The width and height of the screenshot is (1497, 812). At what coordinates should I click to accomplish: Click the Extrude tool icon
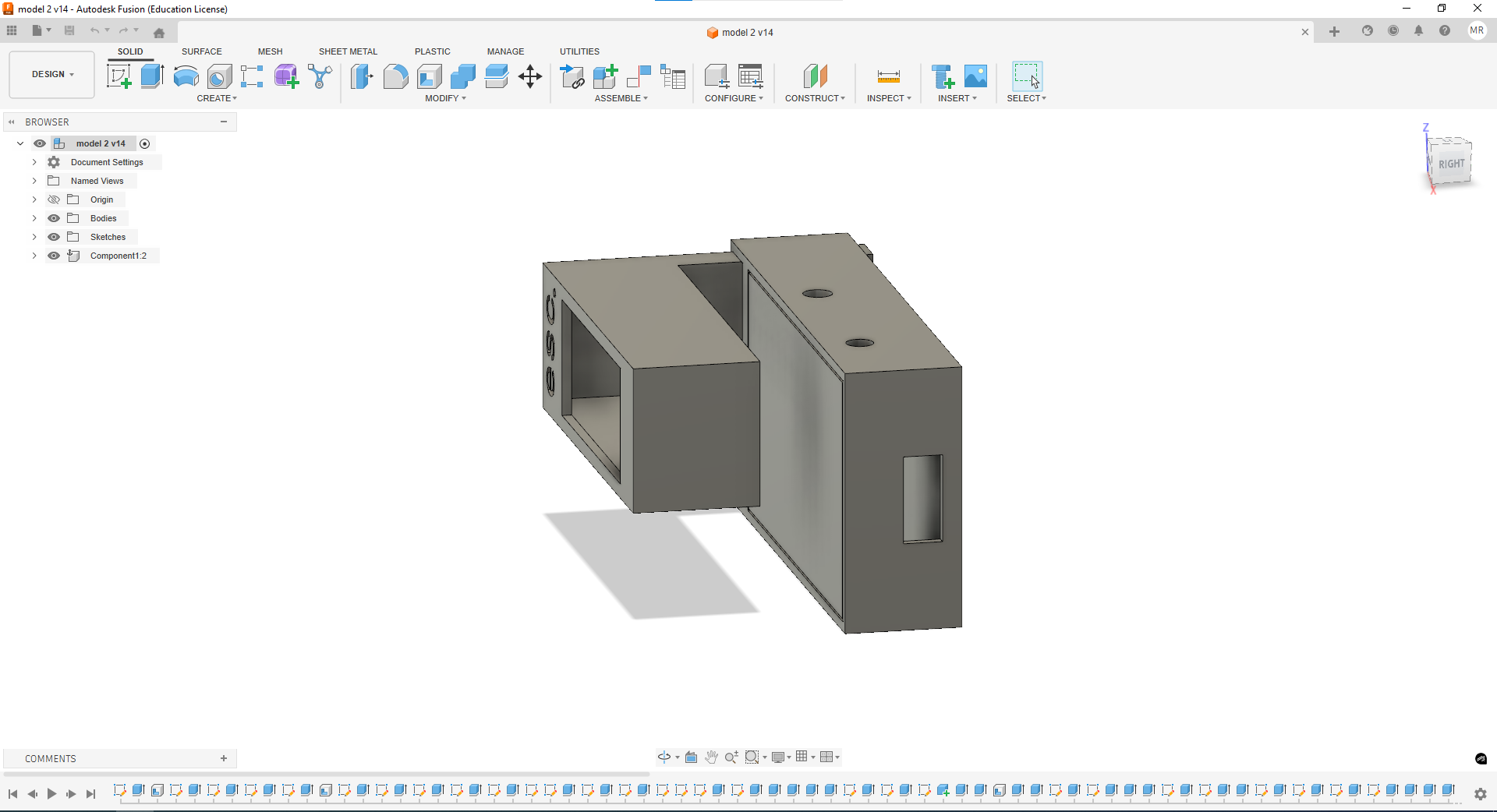(152, 76)
